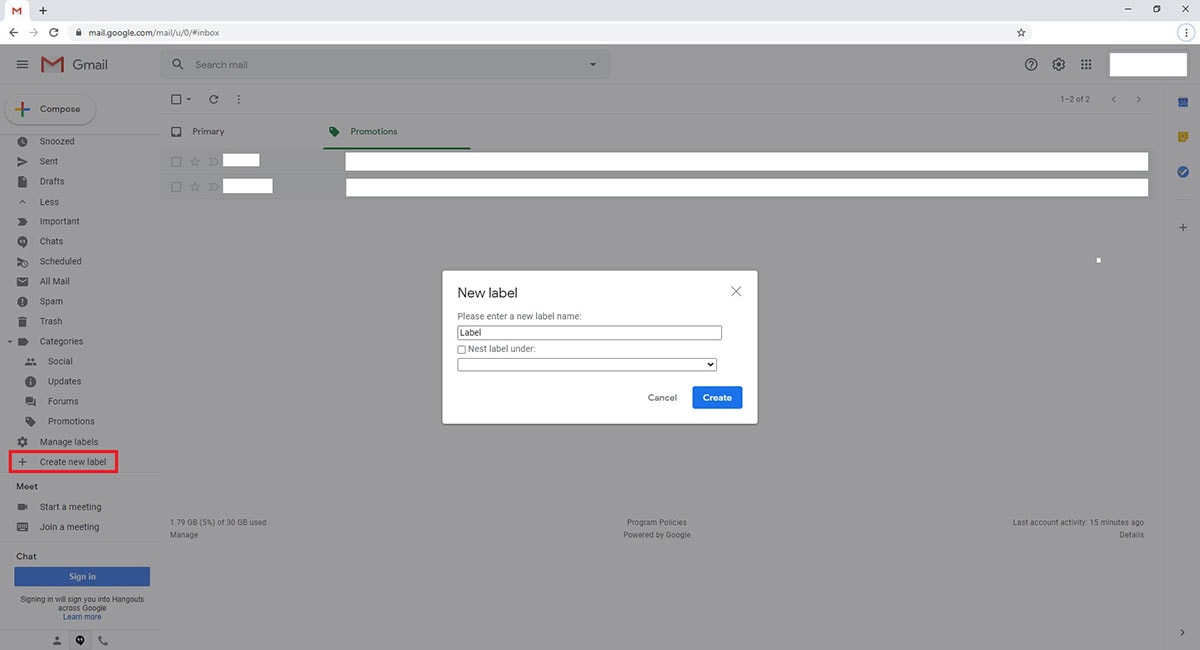Viewport: 1200px width, 650px height.
Task: Open Google Tasks in the side panel
Action: [x=1182, y=172]
